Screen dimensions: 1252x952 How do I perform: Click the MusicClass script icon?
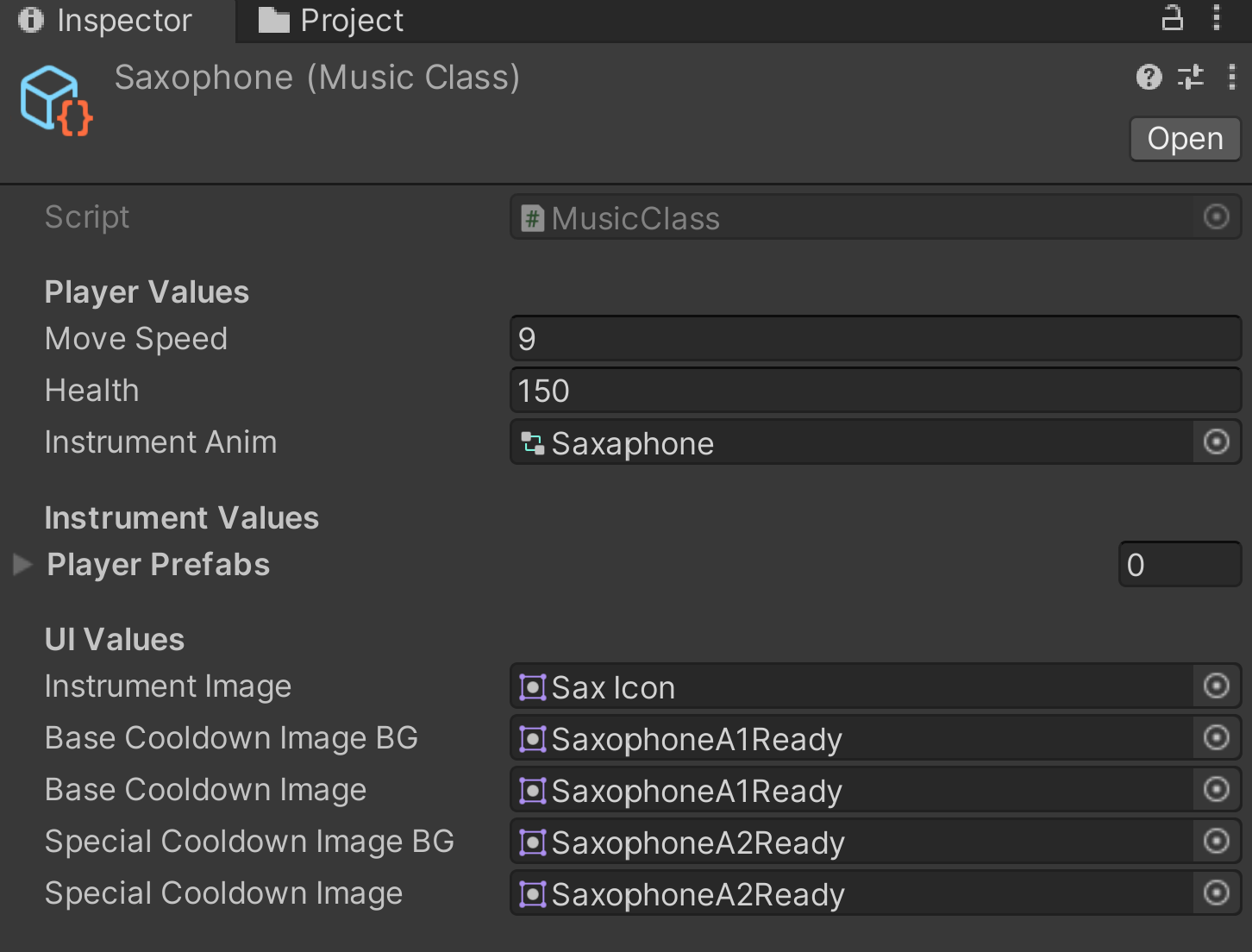tap(532, 218)
